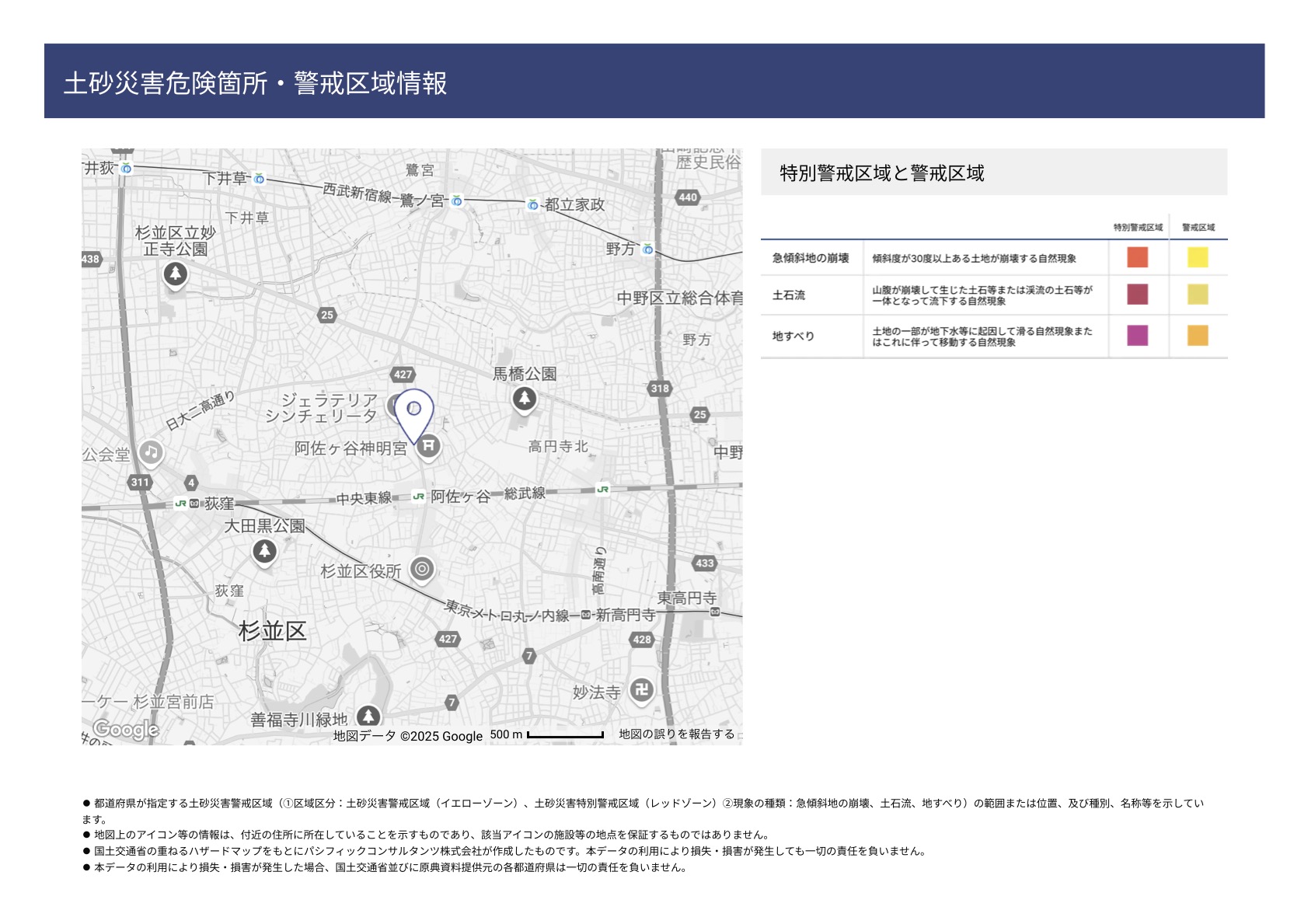
Task: Select the JR 阿佐ヶ谷 station icon
Action: coord(419,497)
